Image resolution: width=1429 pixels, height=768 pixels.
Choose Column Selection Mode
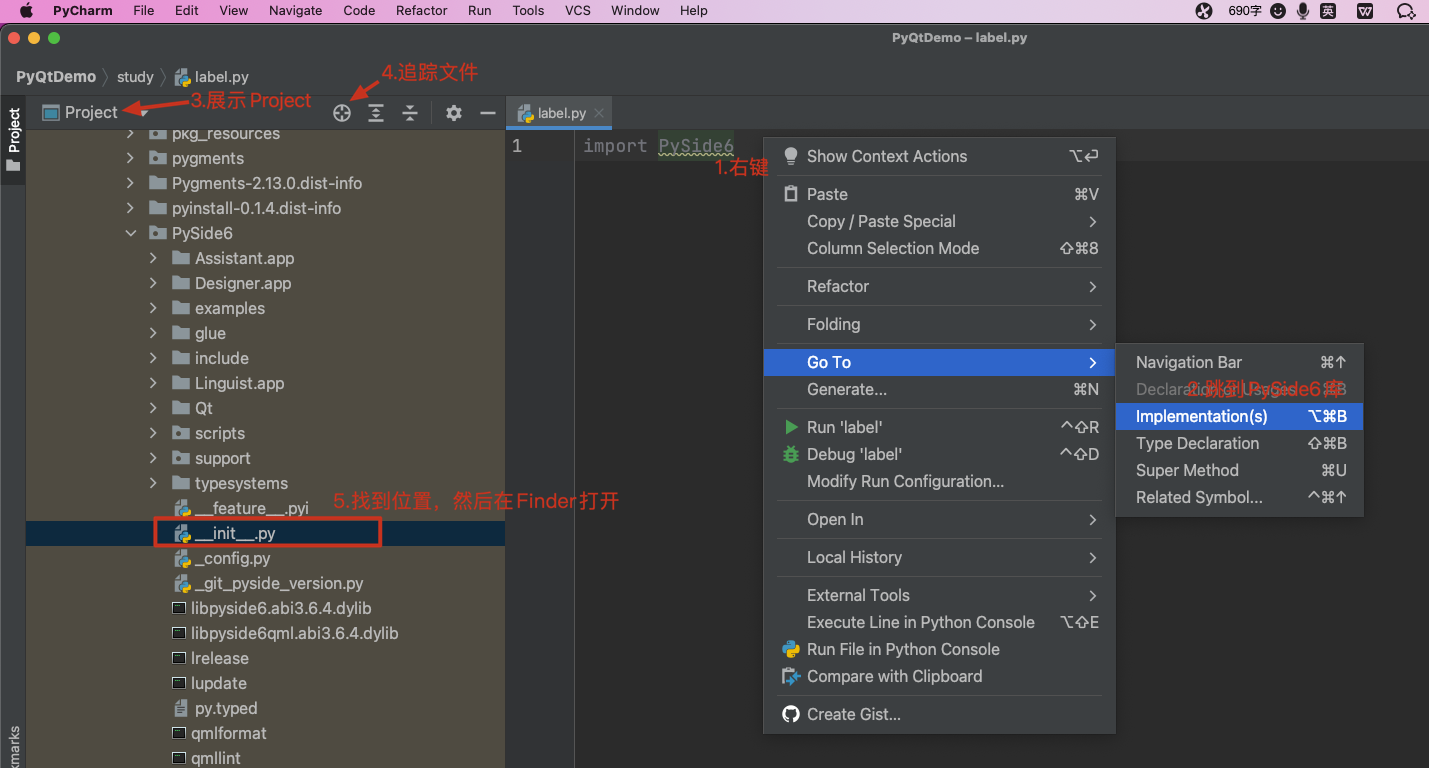pyautogui.click(x=939, y=248)
